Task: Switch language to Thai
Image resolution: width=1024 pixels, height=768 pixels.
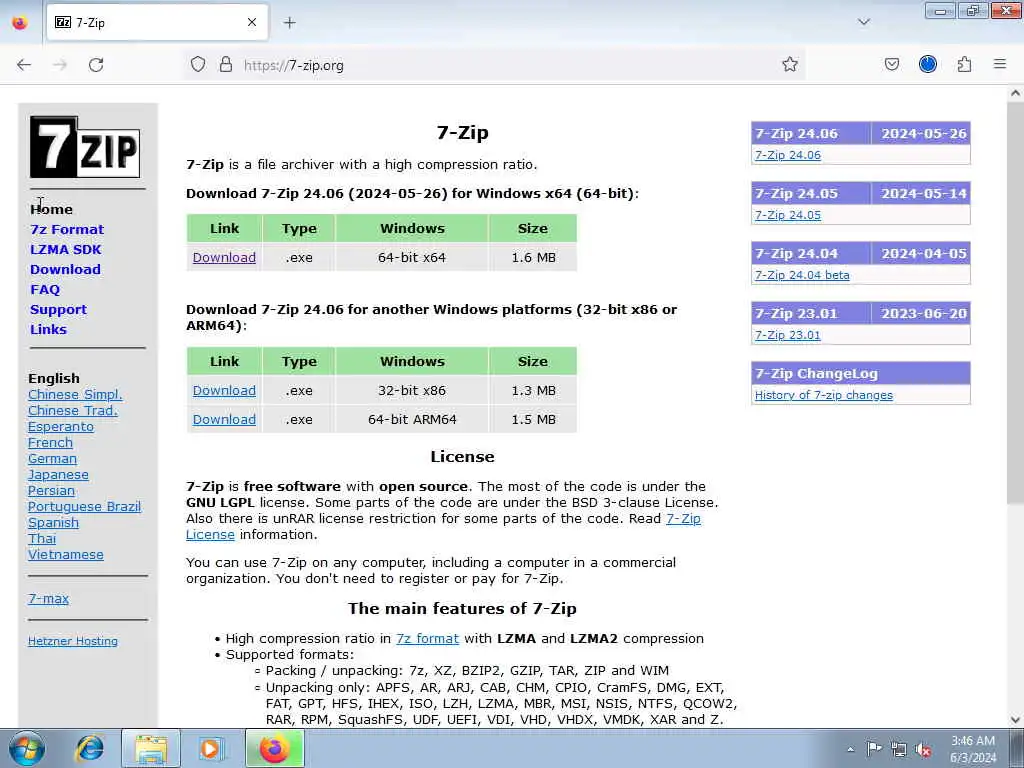Action: tap(42, 538)
